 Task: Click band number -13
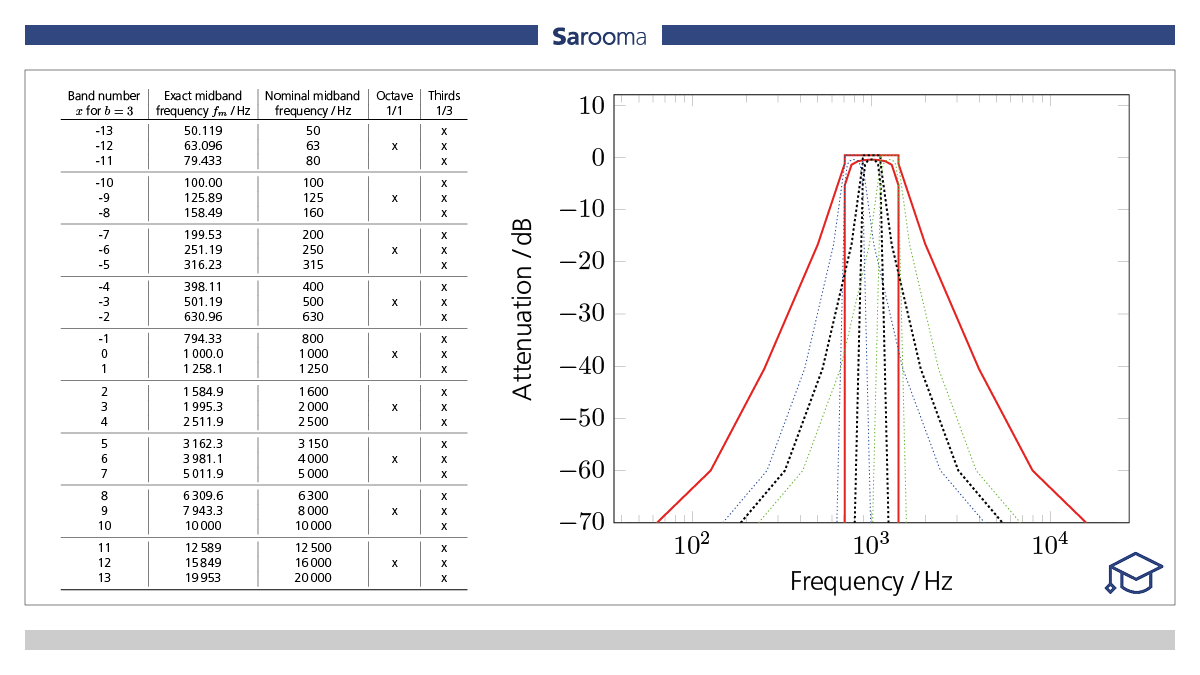104,131
